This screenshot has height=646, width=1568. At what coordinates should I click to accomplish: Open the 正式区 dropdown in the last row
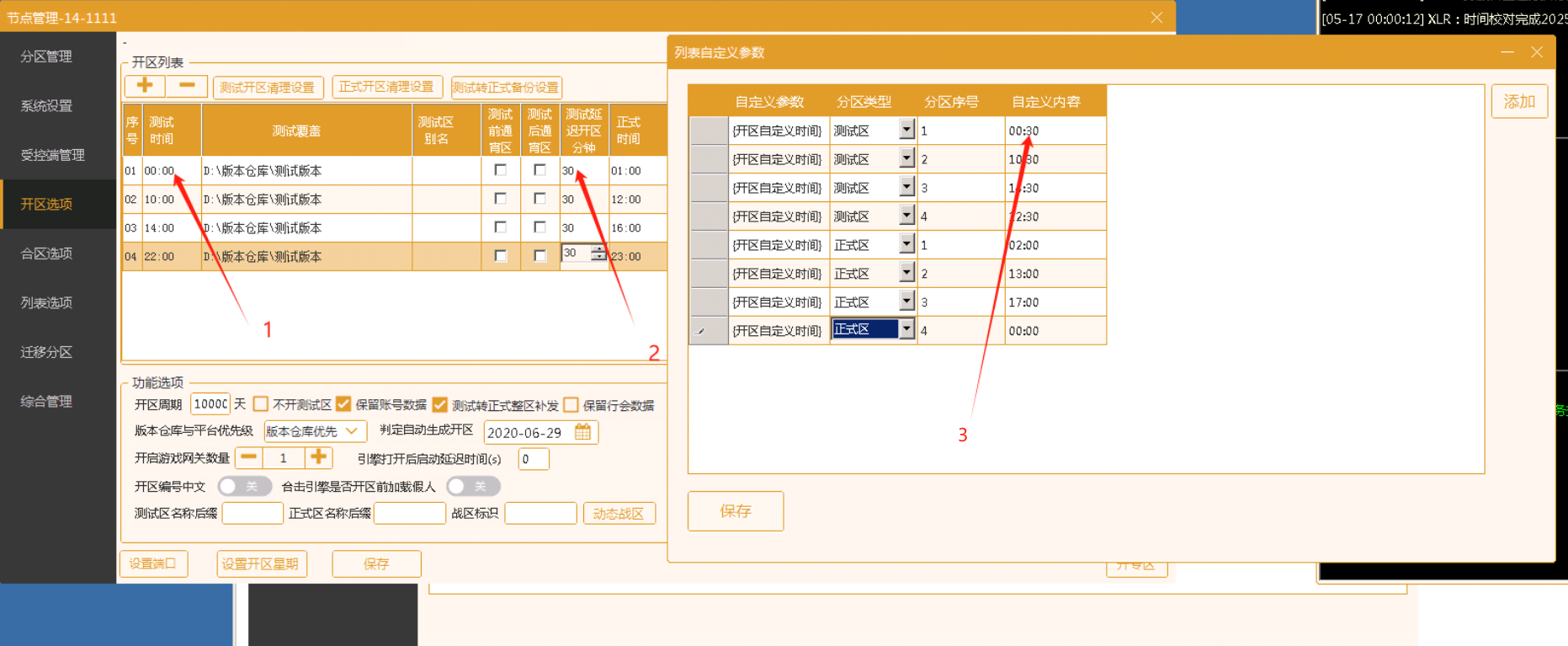[x=906, y=330]
